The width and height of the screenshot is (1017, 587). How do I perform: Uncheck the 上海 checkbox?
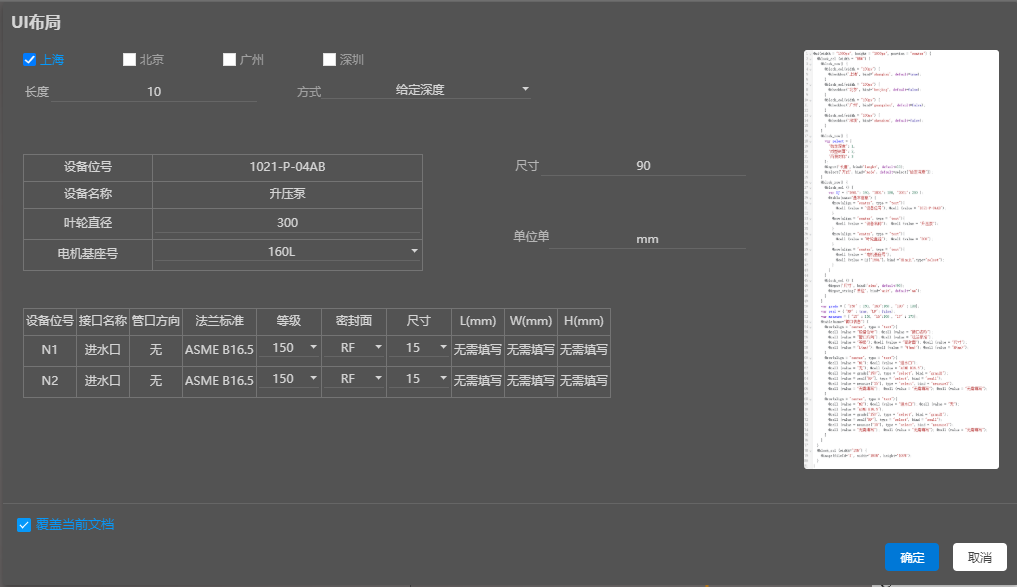[30, 60]
